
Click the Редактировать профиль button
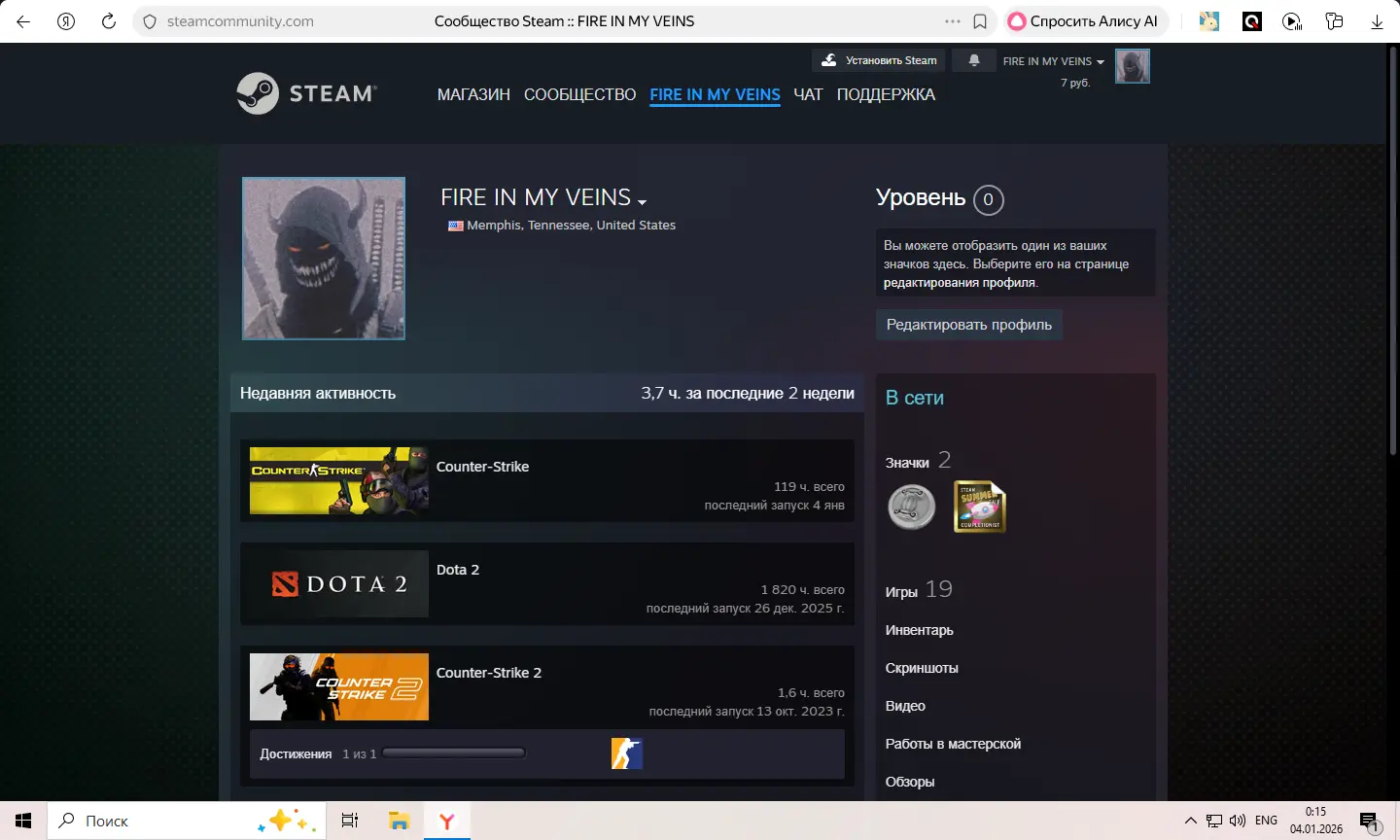969,325
